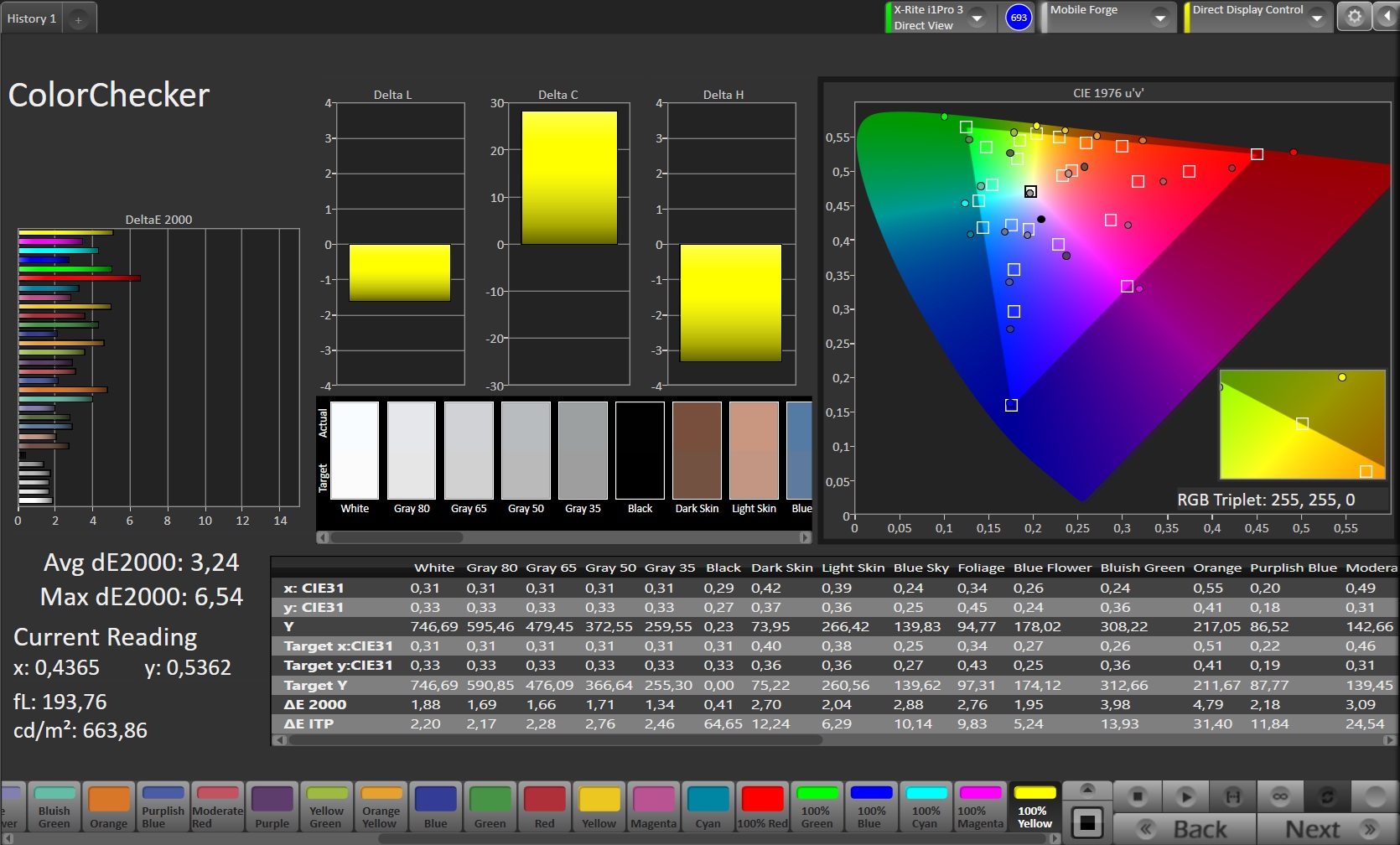Click the circular arrows refresh icon
The image size is (1400, 845).
1327,796
